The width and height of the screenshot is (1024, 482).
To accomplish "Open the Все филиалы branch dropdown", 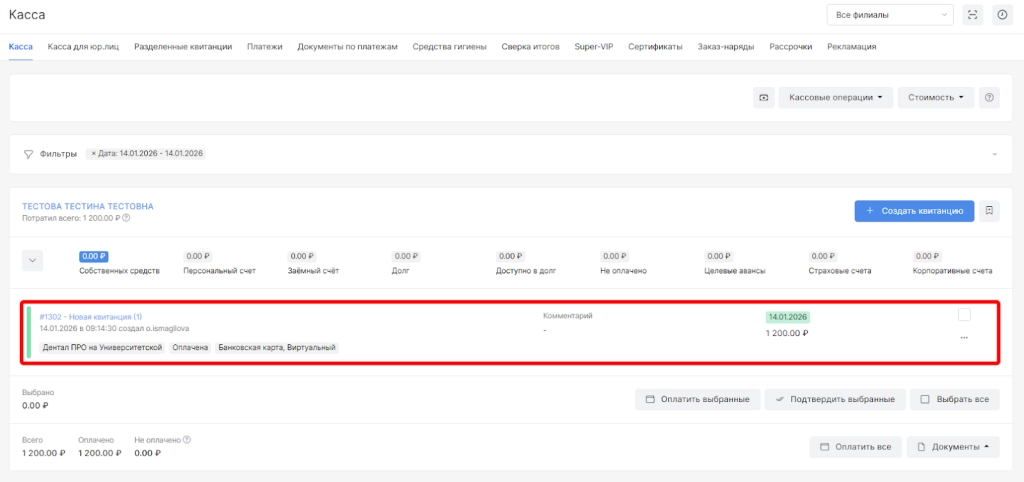I will [x=889, y=15].
